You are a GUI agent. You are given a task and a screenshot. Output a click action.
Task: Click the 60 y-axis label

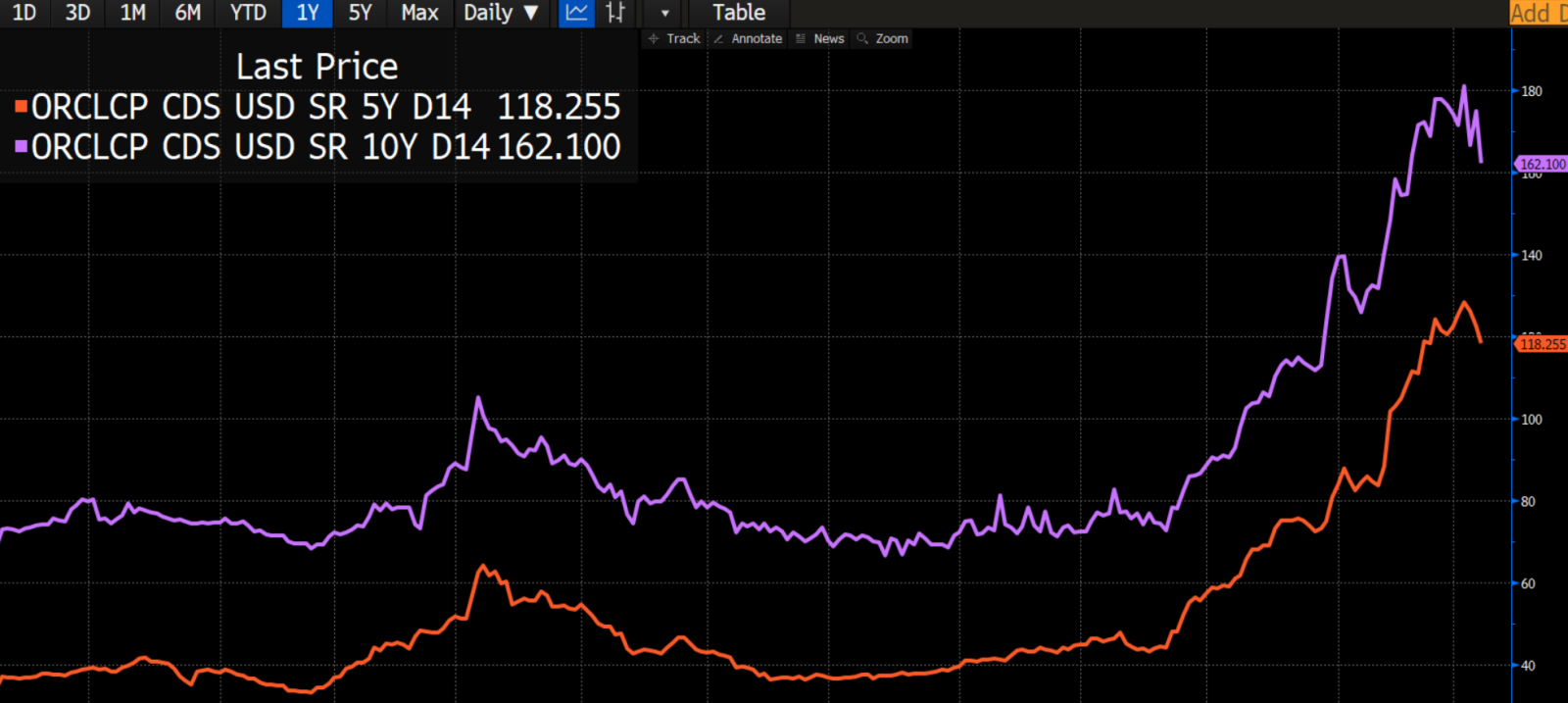[x=1528, y=583]
